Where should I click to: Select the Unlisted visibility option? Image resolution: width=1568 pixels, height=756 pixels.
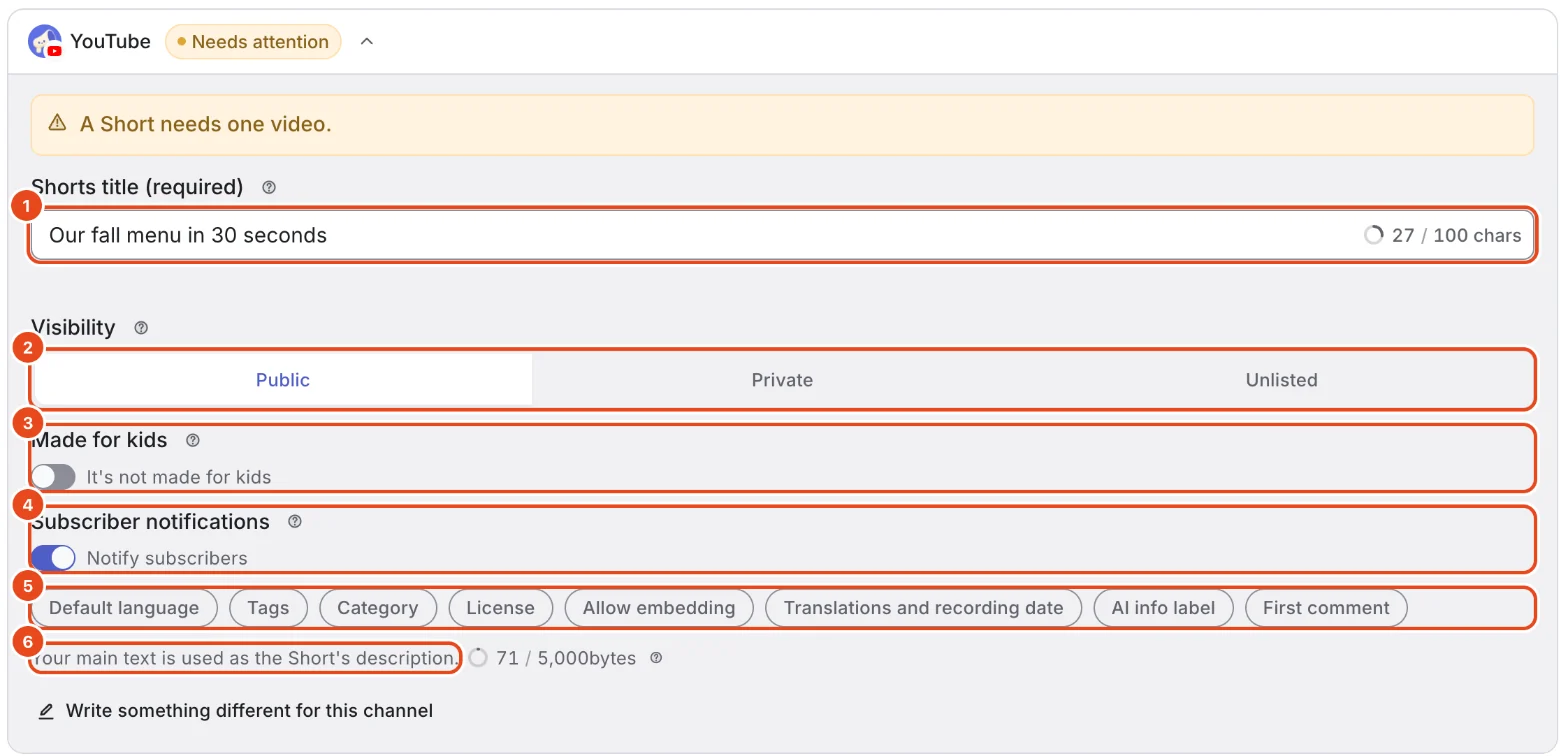point(1281,380)
